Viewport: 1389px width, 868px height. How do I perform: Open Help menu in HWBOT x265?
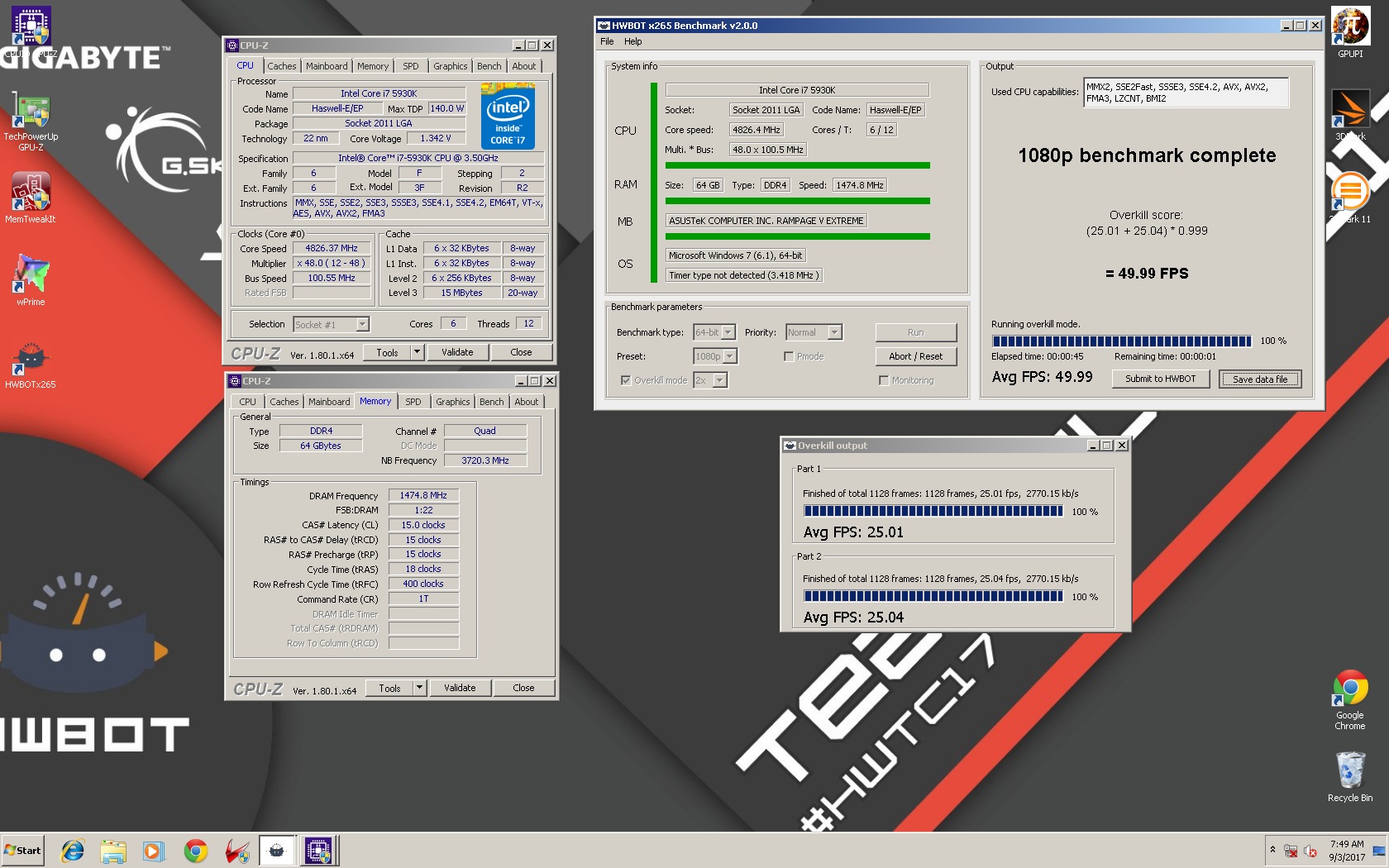[633, 41]
